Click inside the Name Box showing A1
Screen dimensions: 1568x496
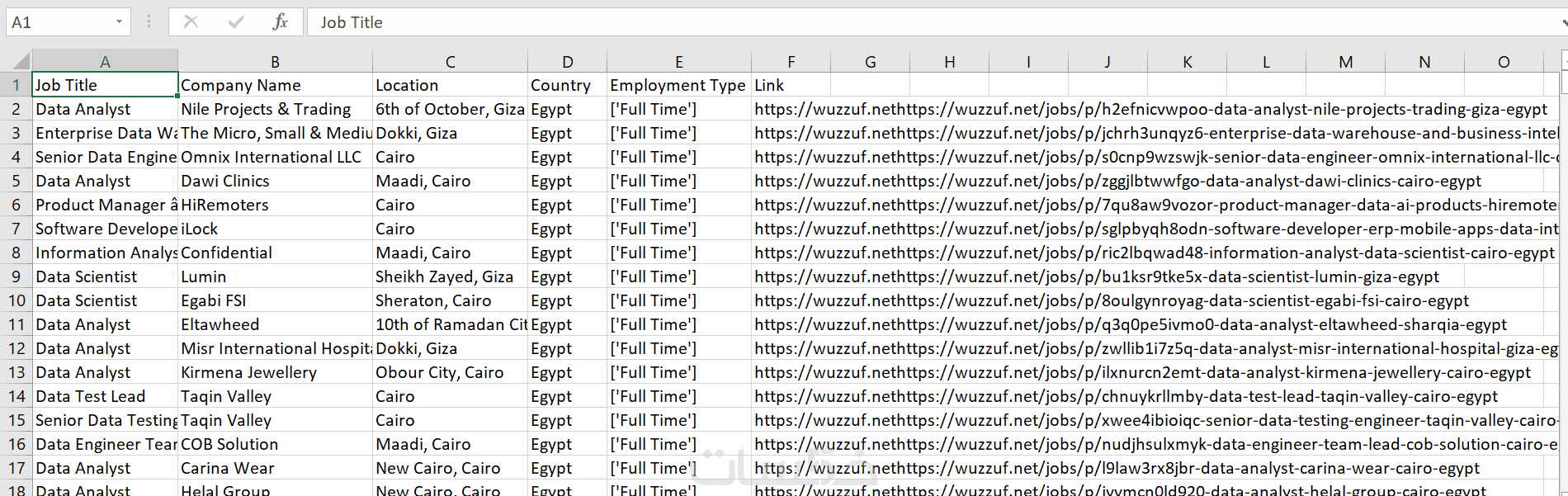(x=58, y=21)
